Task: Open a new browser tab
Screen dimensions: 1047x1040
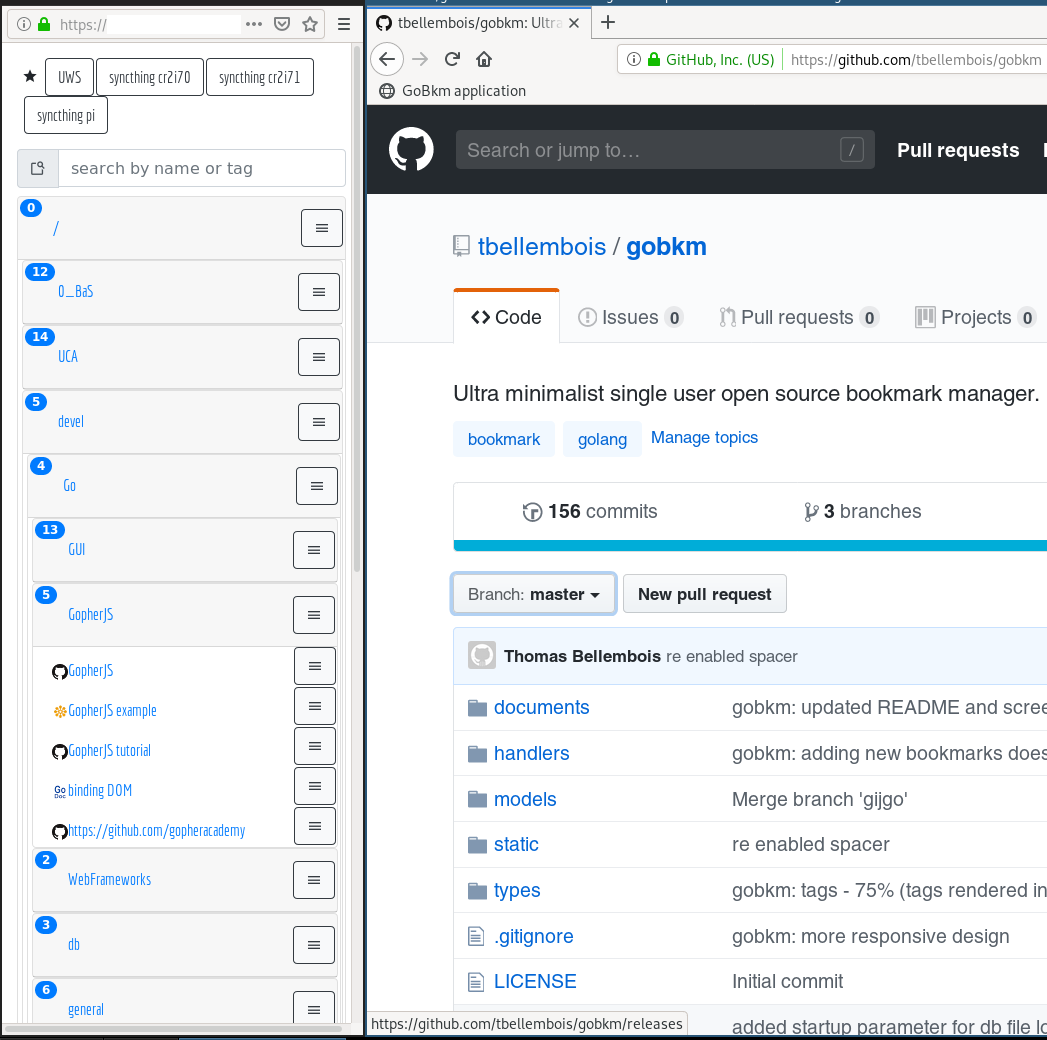Action: pos(608,23)
